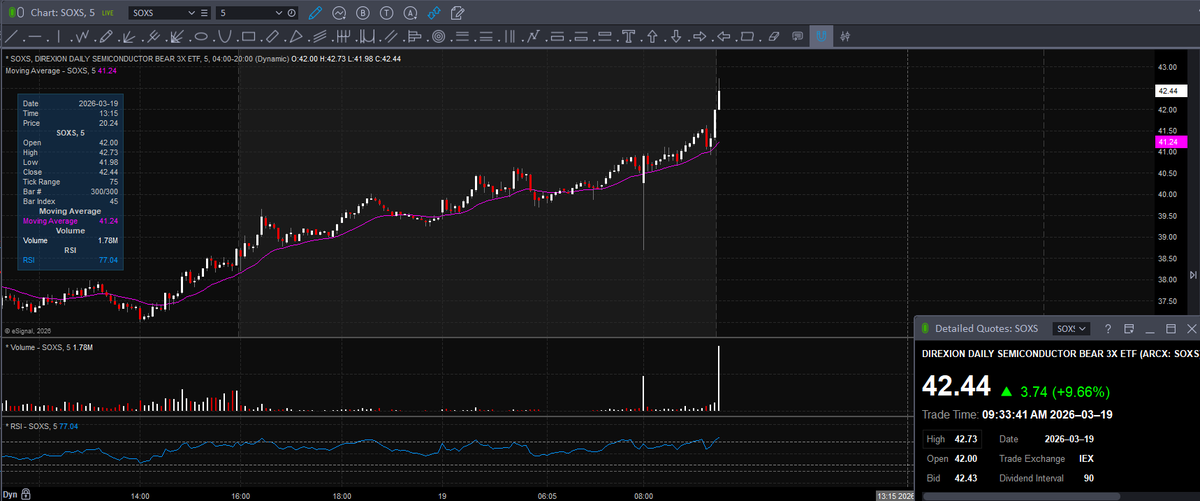Screen dimensions: 1200x501
Task: Select the zigzag polyline drawing tool
Action: coord(83,37)
